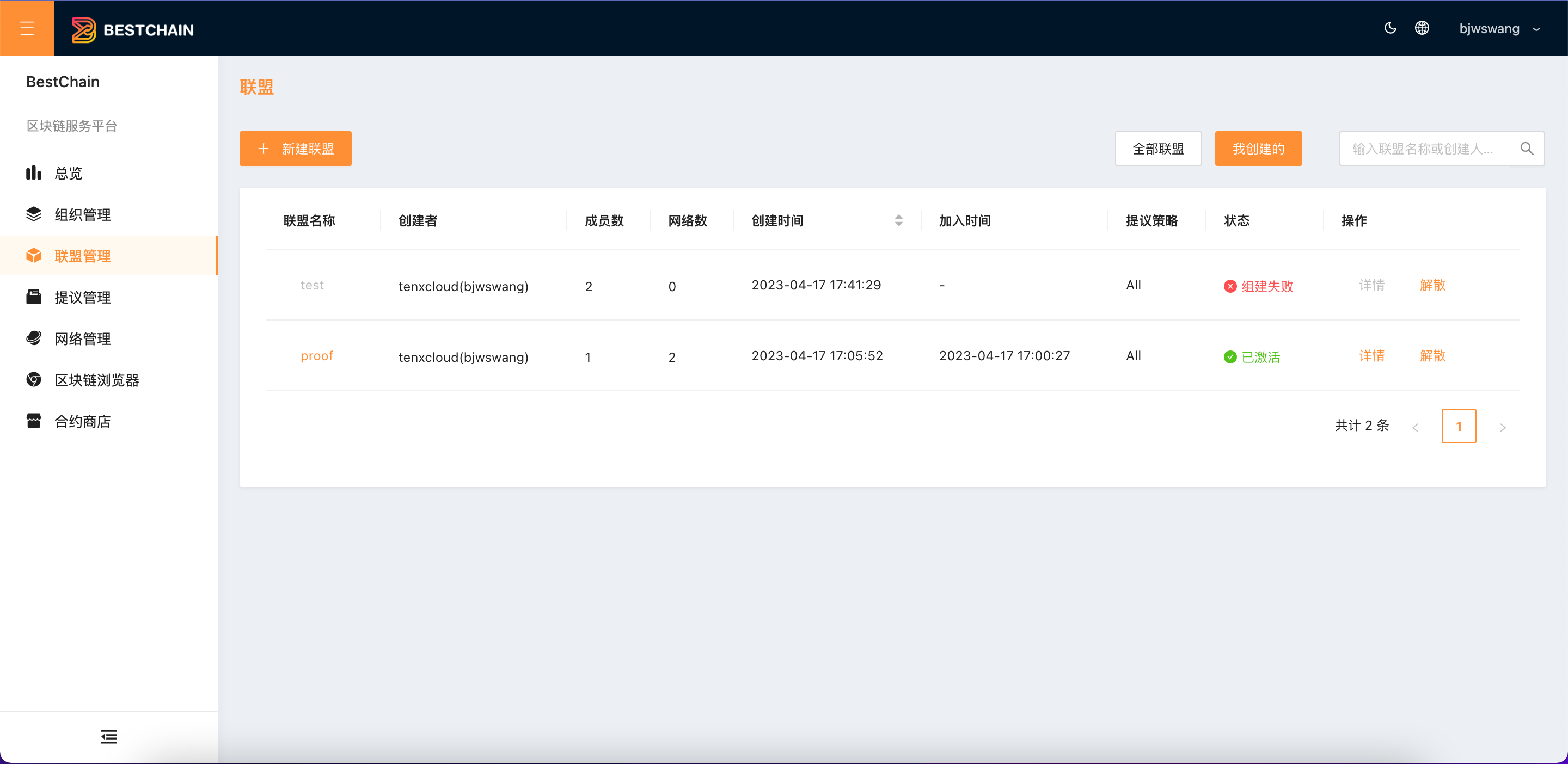Open the test alliance name link
The image size is (1568, 764).
click(311, 285)
